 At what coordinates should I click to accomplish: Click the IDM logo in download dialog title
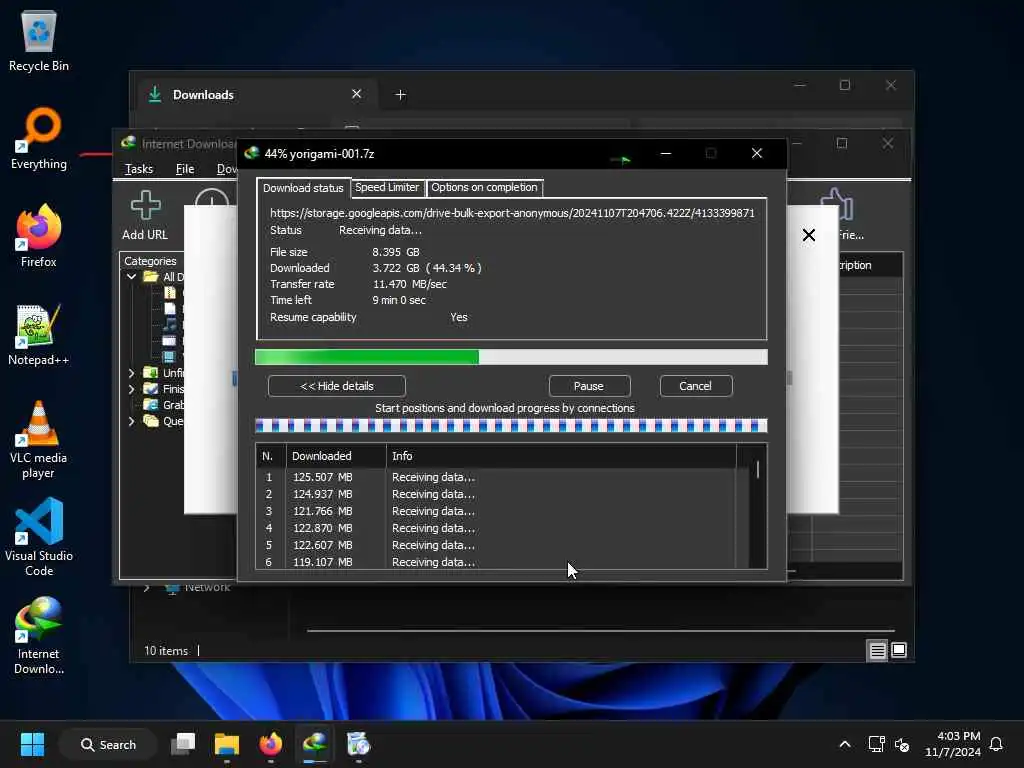(251, 153)
